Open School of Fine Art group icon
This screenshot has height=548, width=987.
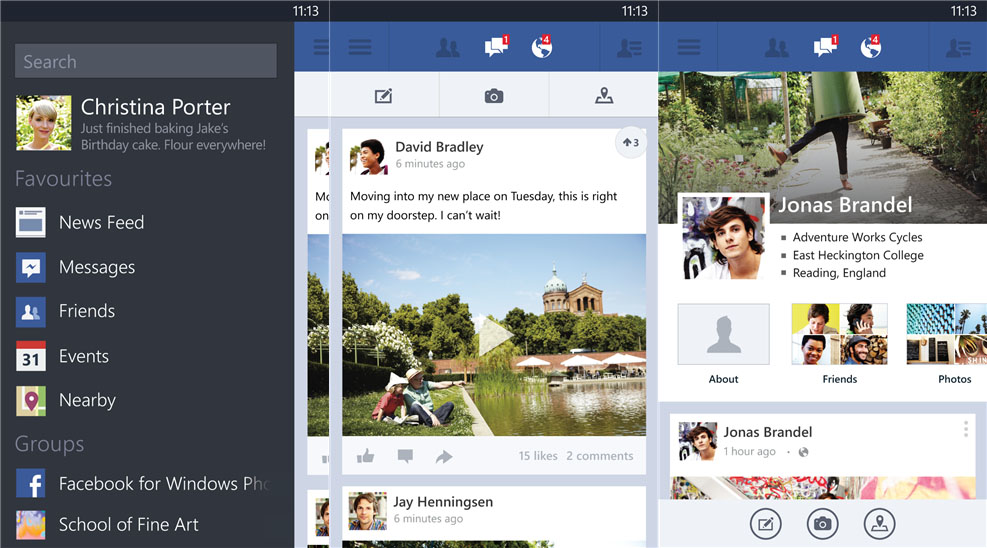point(31,525)
